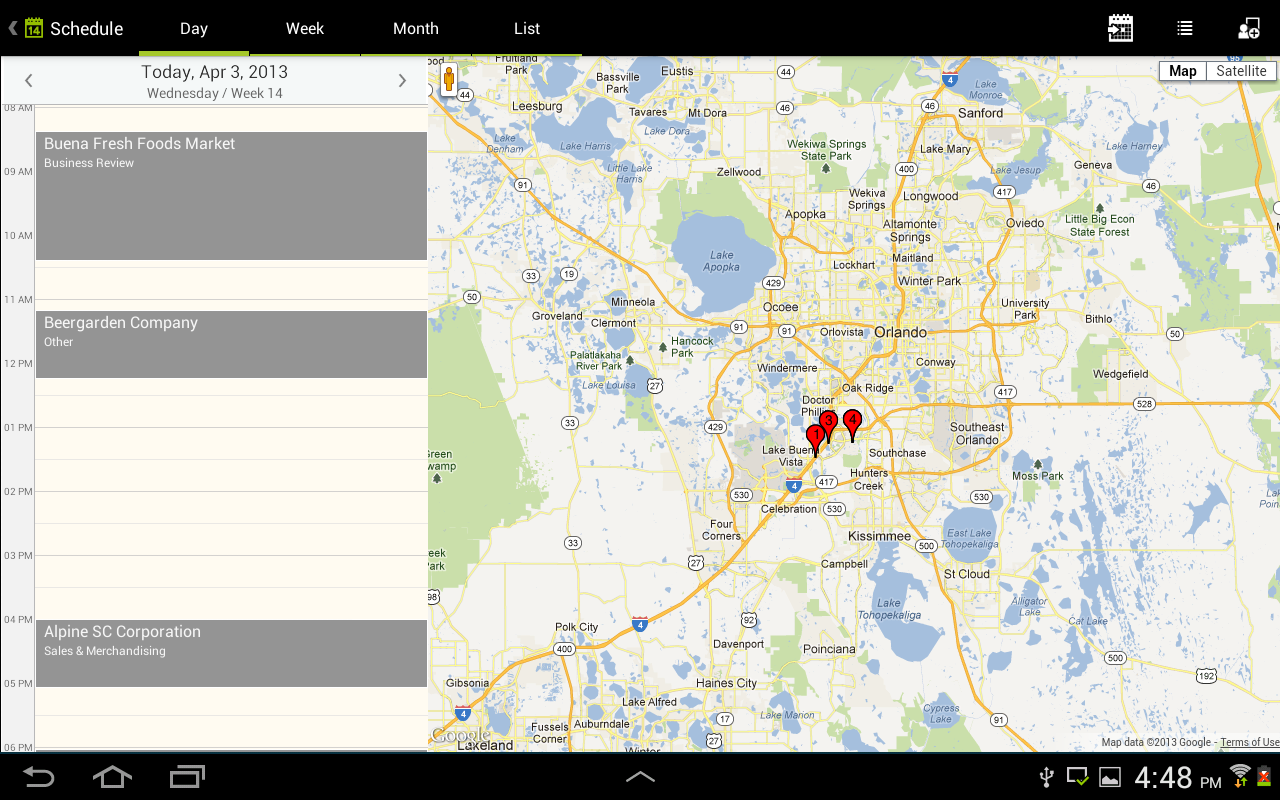Open the picture notification icon
Viewport: 1280px width, 800px height.
[1109, 777]
